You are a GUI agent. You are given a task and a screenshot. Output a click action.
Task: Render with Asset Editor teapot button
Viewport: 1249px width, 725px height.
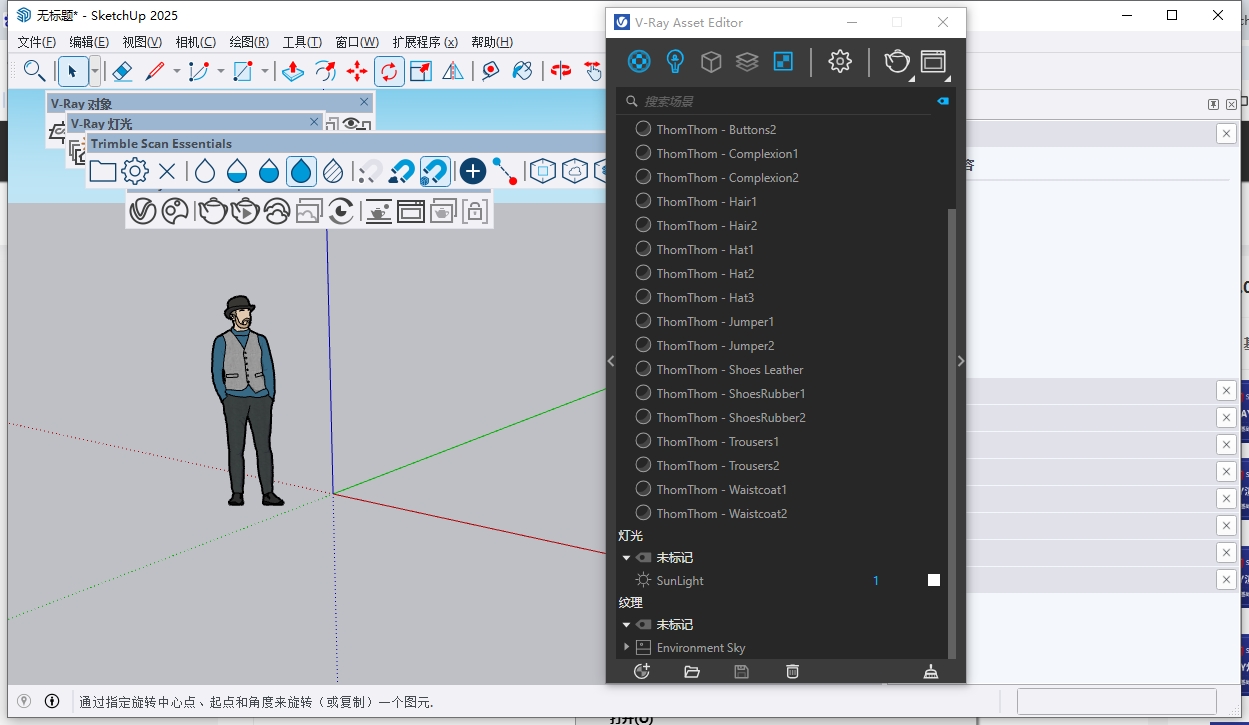click(897, 62)
